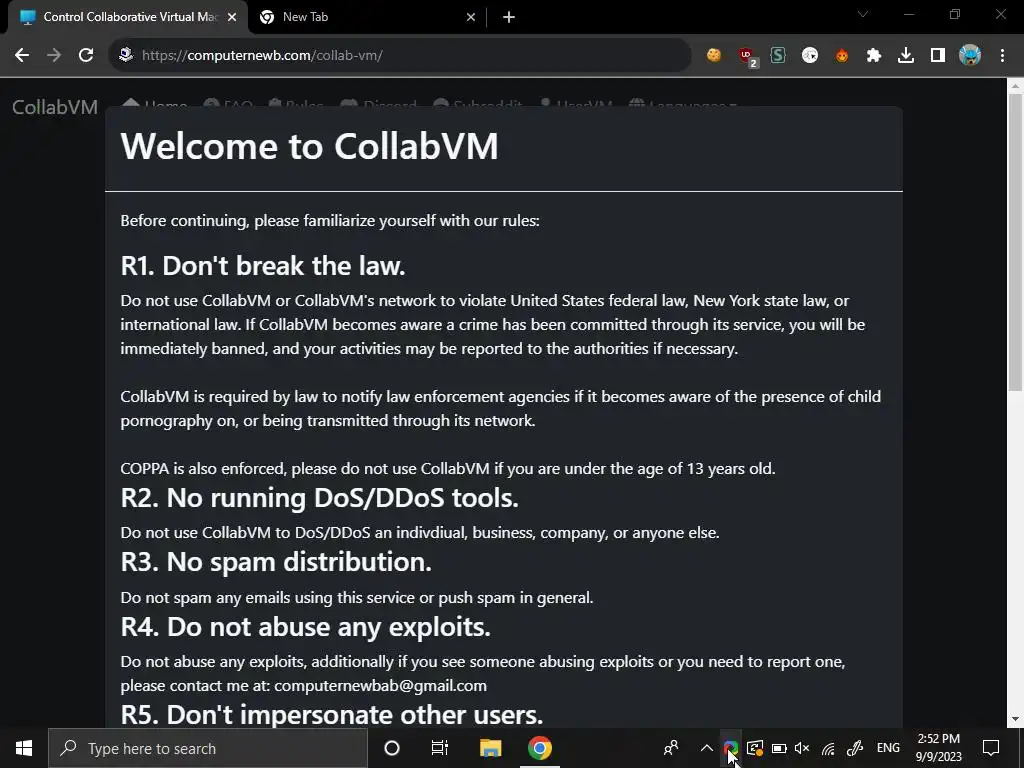Open a new browser tab
The width and height of the screenshot is (1024, 768).
509,18
